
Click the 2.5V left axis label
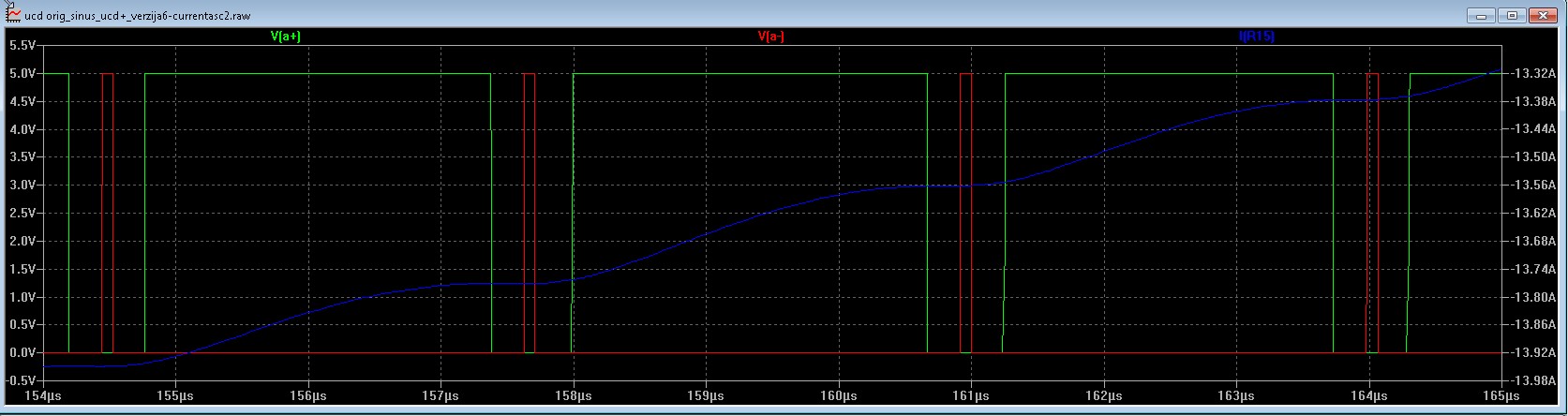pyautogui.click(x=22, y=213)
